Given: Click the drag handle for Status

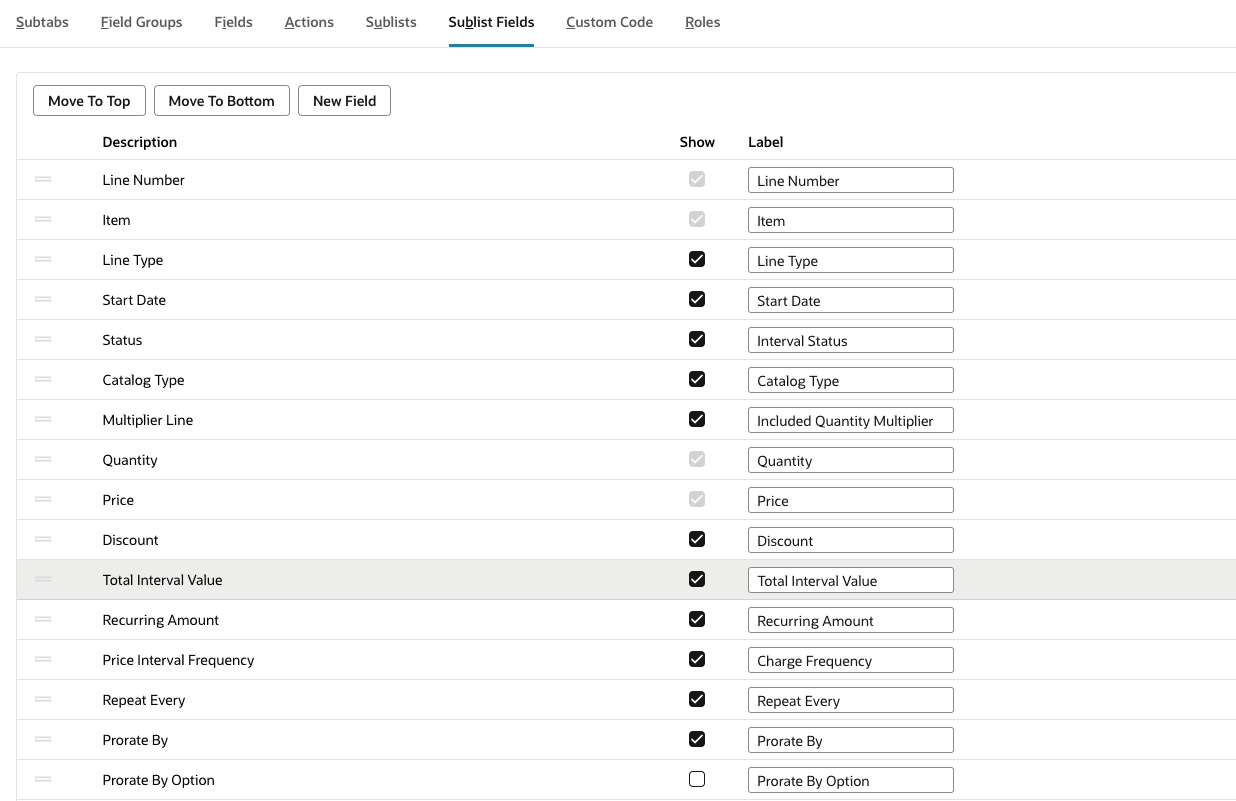Looking at the screenshot, I should pos(43,339).
